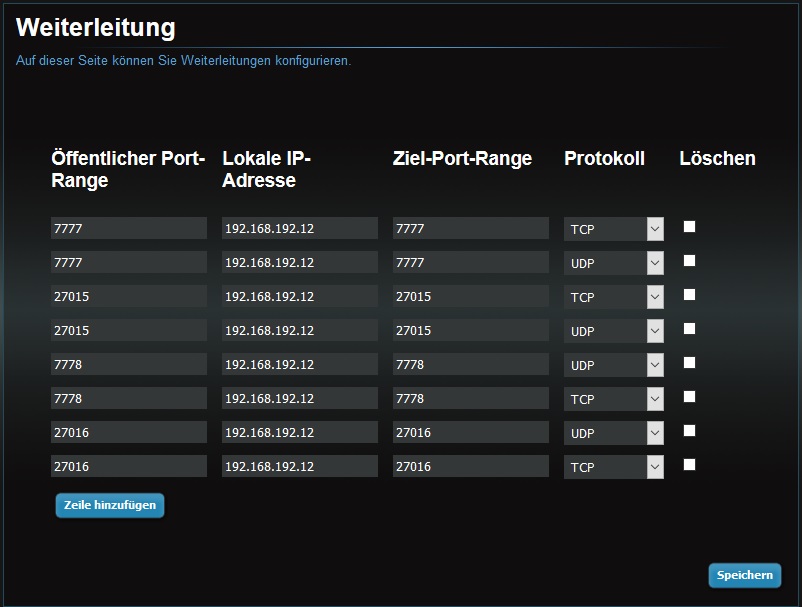Screen dimensions: 802x607
Task: Select the delete checkbox for 27015 UDP row
Action: 689,328
